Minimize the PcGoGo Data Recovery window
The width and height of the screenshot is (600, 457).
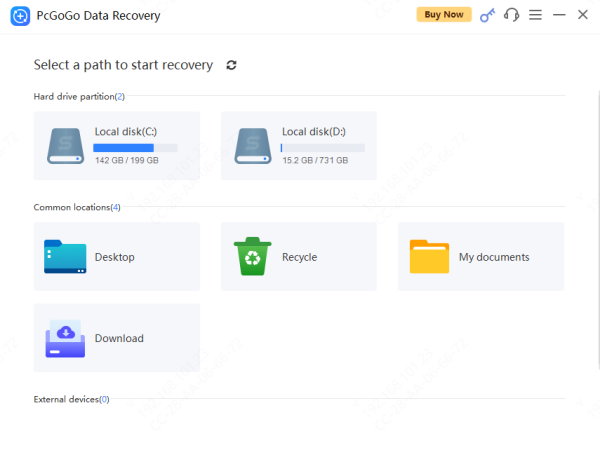(x=559, y=15)
